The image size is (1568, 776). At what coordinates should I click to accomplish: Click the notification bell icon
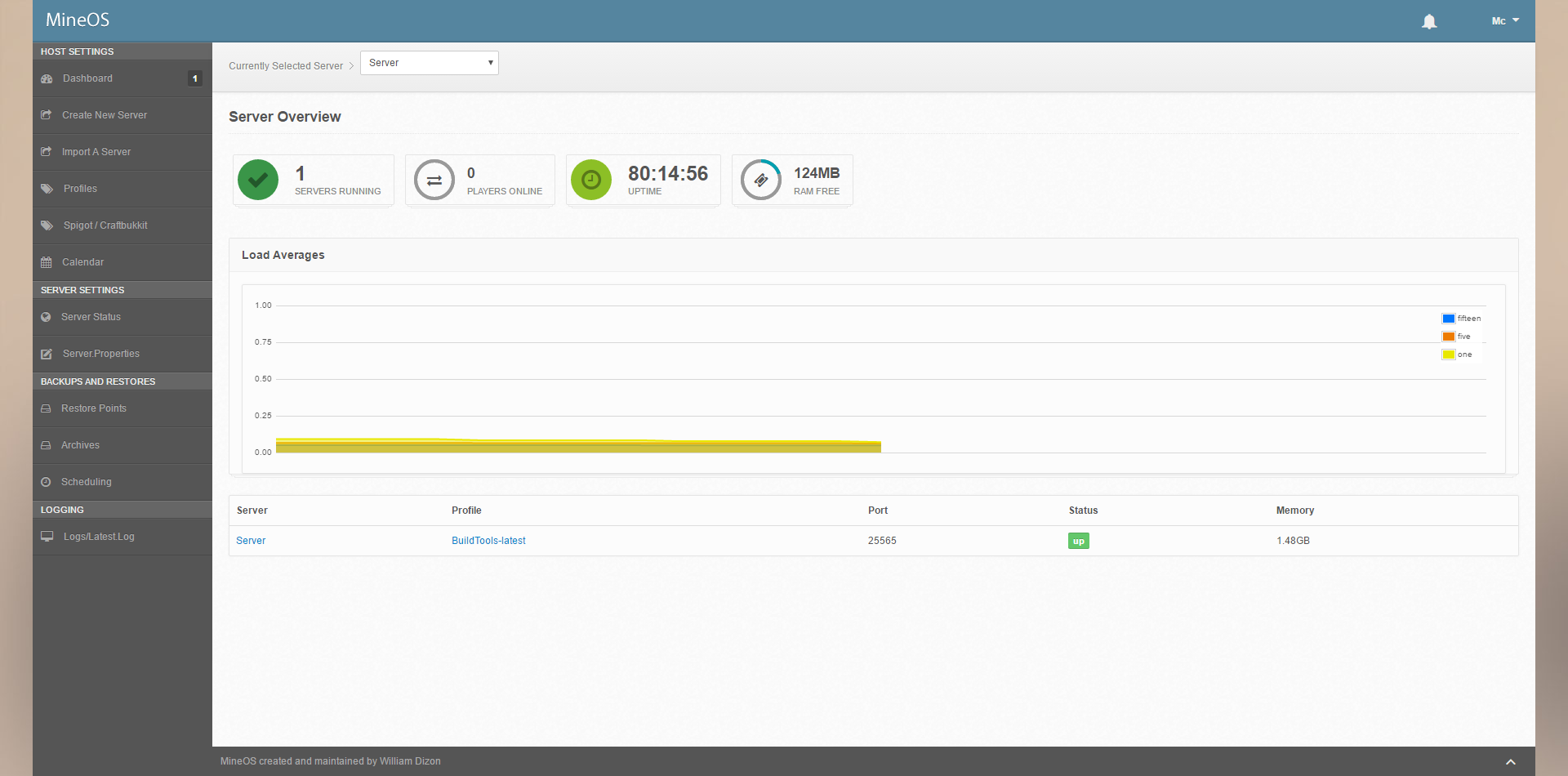(x=1428, y=21)
